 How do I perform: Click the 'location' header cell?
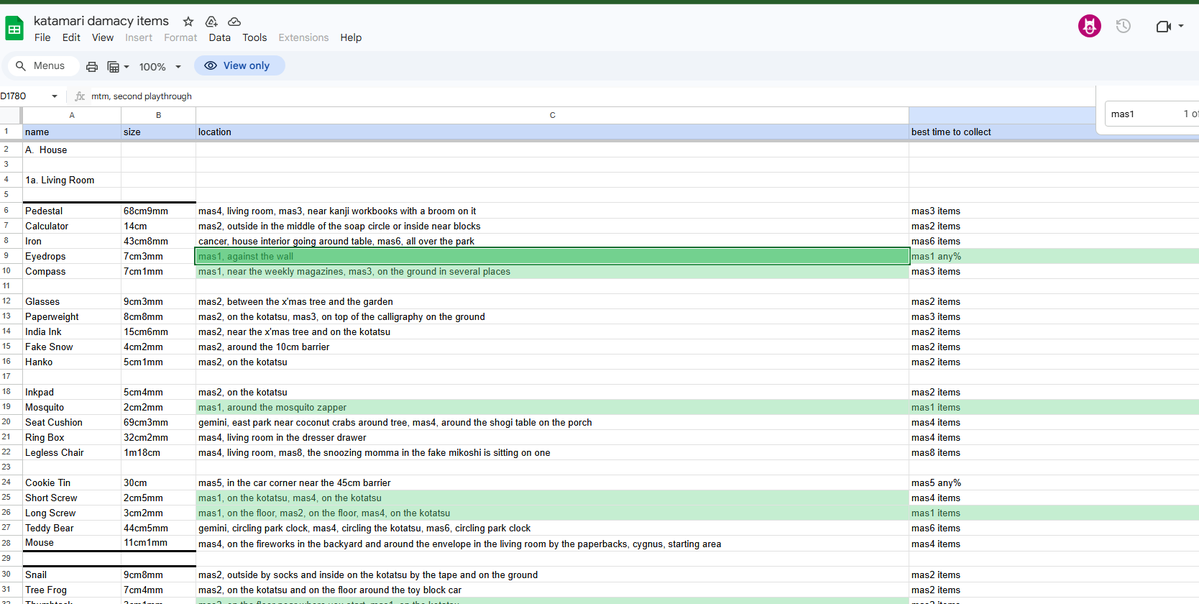(x=552, y=132)
